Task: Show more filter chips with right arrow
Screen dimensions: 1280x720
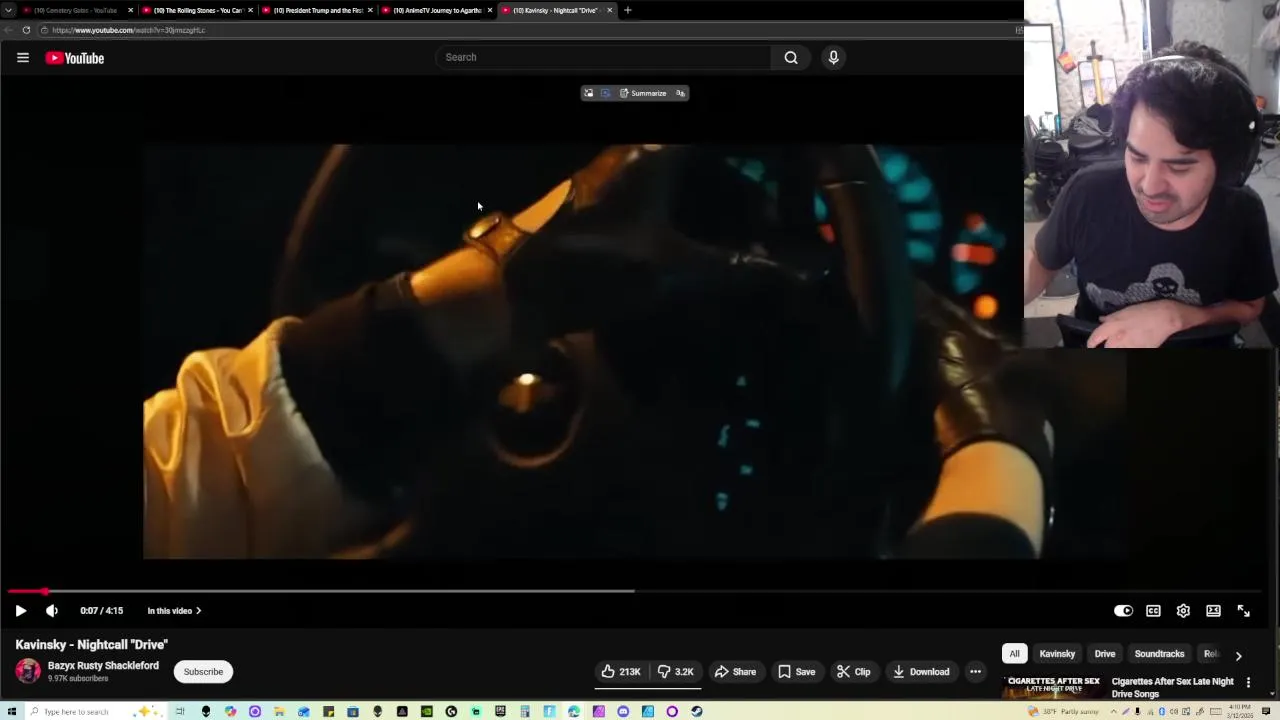Action: coord(1238,655)
